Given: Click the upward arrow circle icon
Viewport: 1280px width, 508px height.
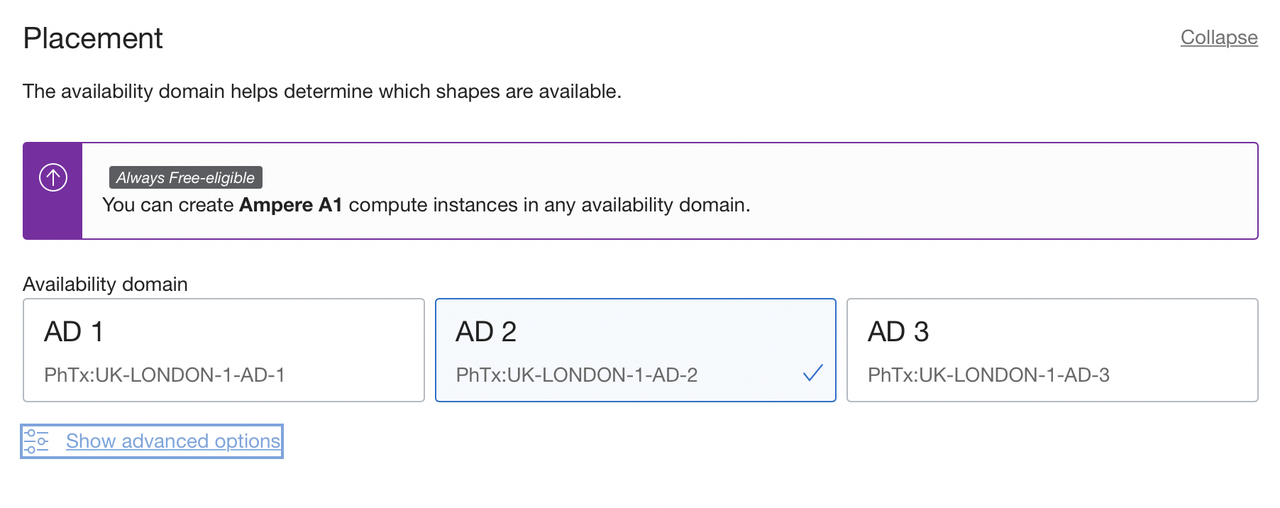Looking at the screenshot, I should pyautogui.click(x=52, y=178).
